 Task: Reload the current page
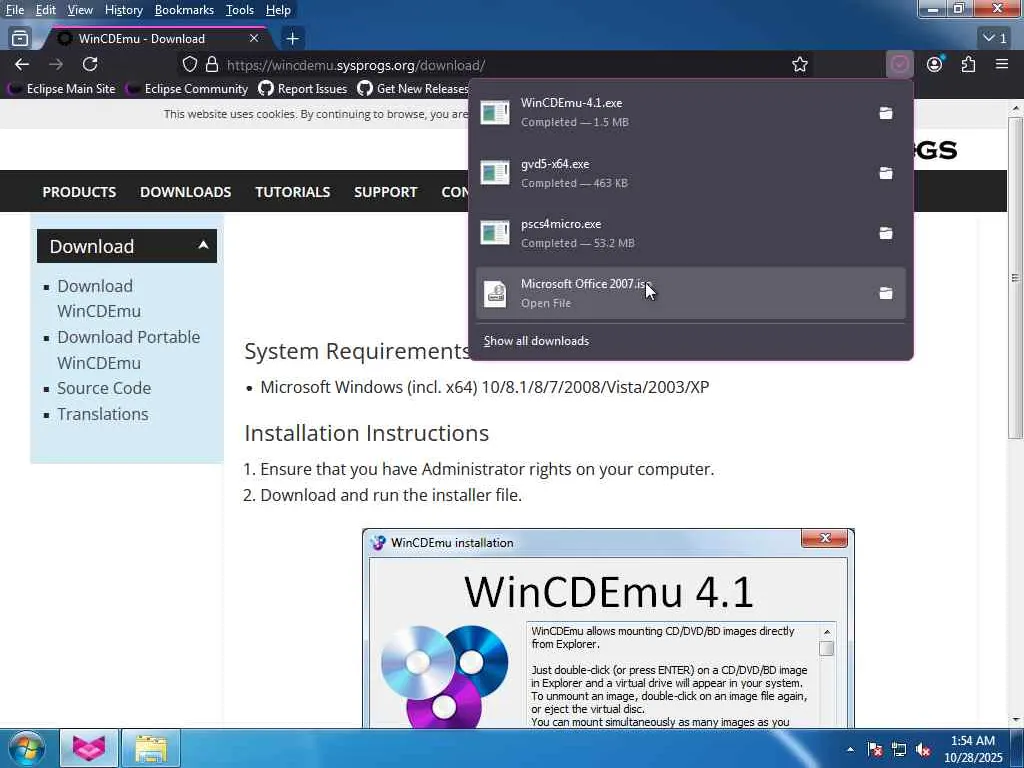tap(90, 64)
